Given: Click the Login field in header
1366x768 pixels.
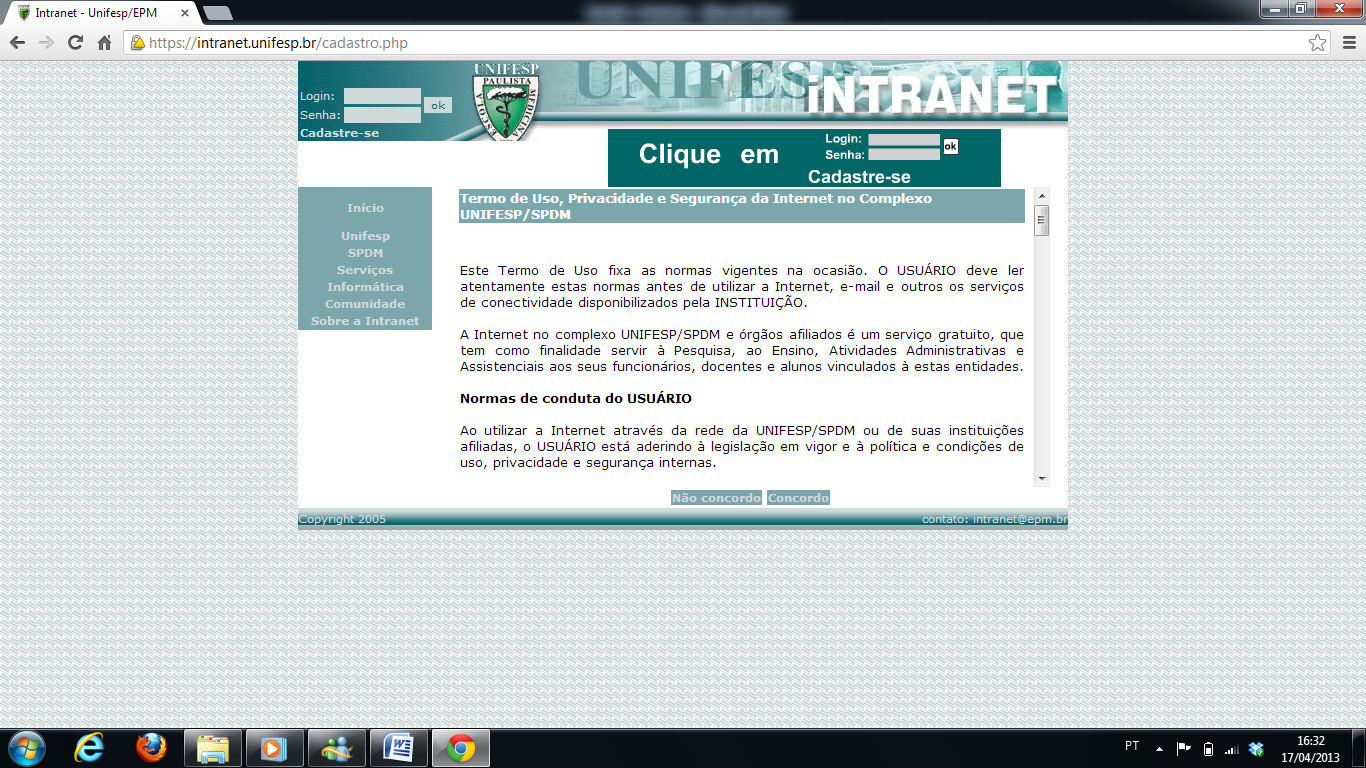Looking at the screenshot, I should pos(382,96).
